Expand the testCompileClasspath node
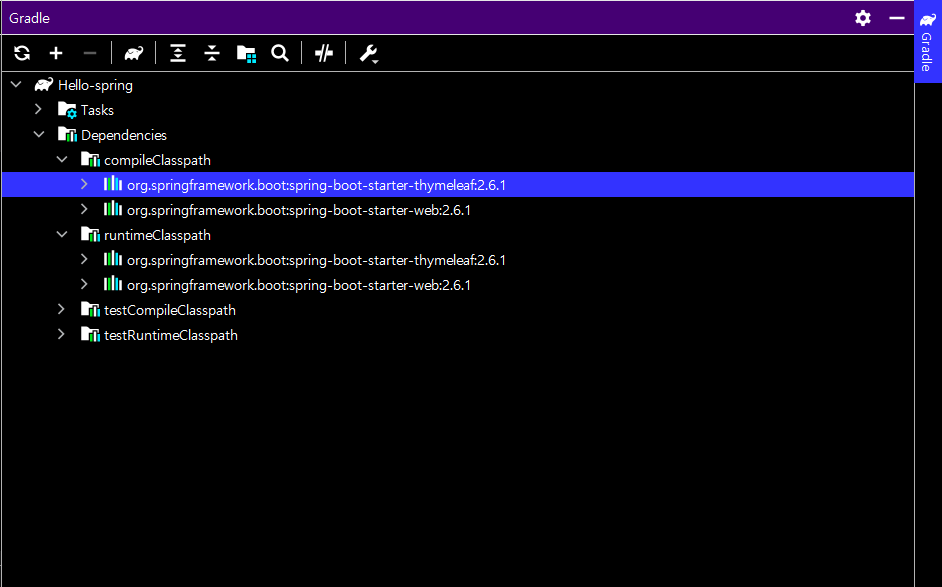Image resolution: width=942 pixels, height=587 pixels. click(61, 309)
